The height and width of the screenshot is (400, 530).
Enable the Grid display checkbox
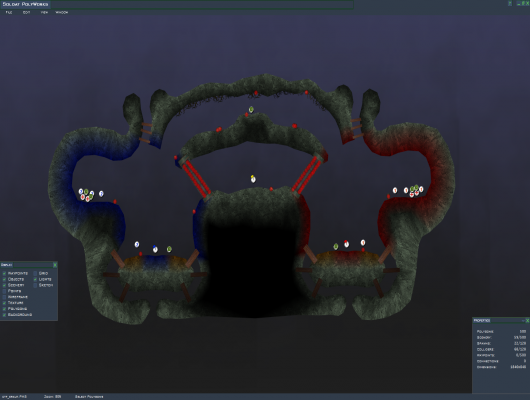point(35,273)
